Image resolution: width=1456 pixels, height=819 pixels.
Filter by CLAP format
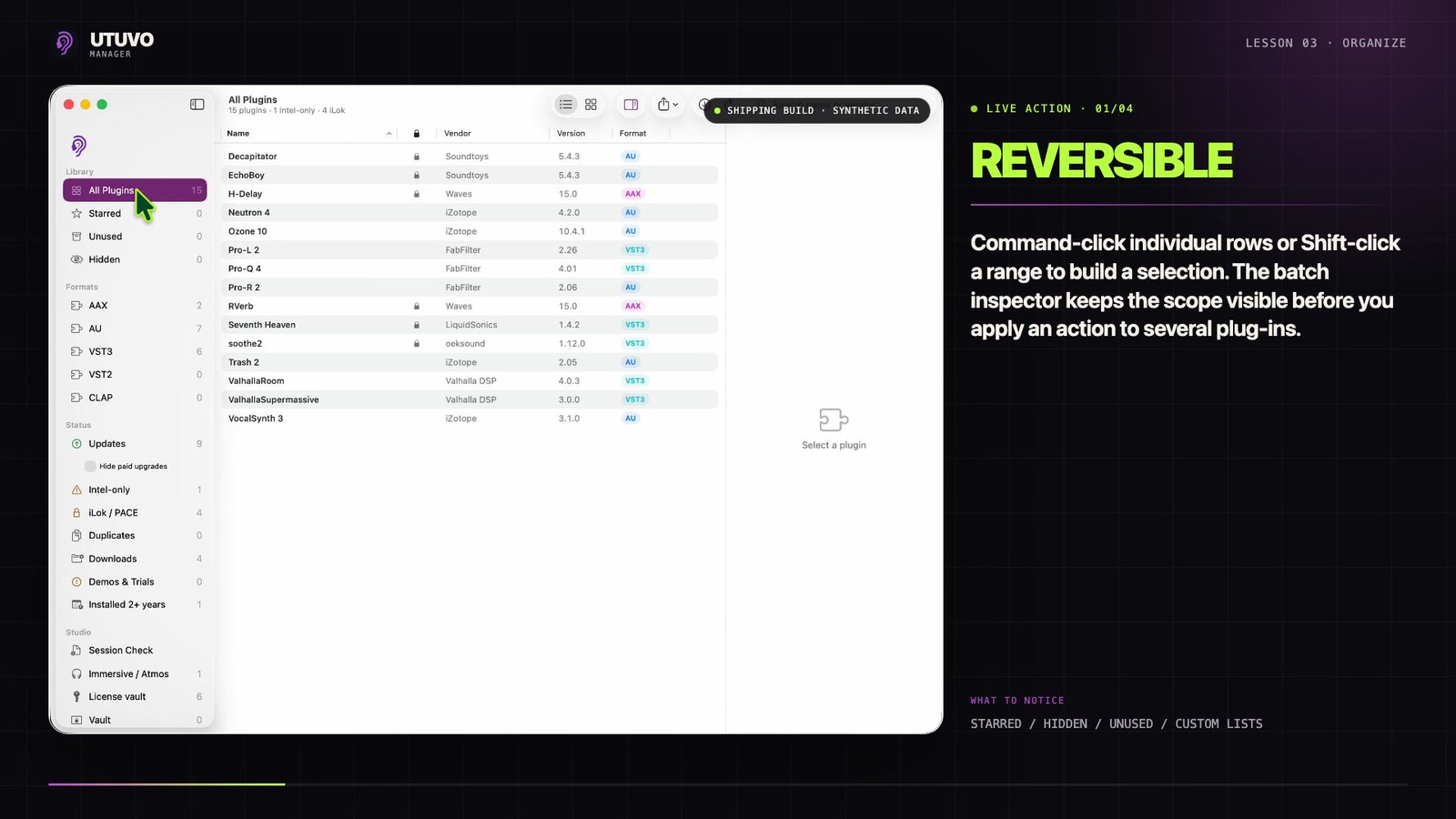point(135,398)
